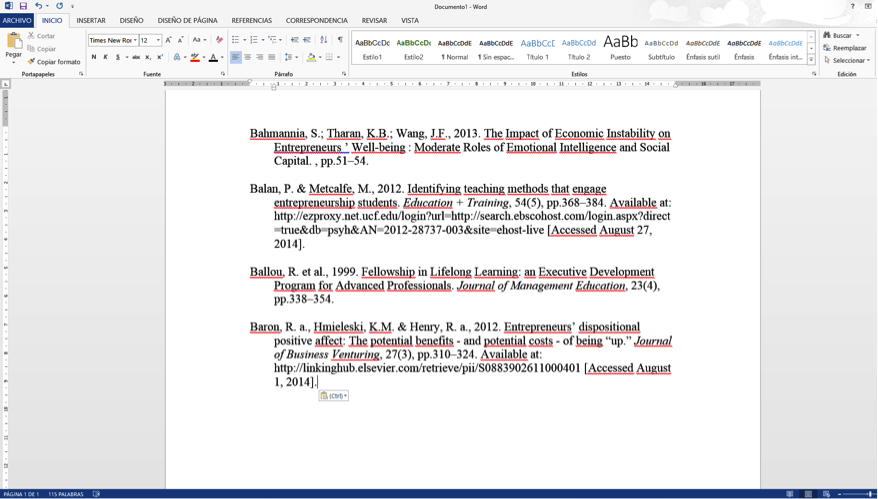Switch to the CORRESPONDENCIA tab
Viewport: 878px width, 499px height.
pyautogui.click(x=316, y=20)
